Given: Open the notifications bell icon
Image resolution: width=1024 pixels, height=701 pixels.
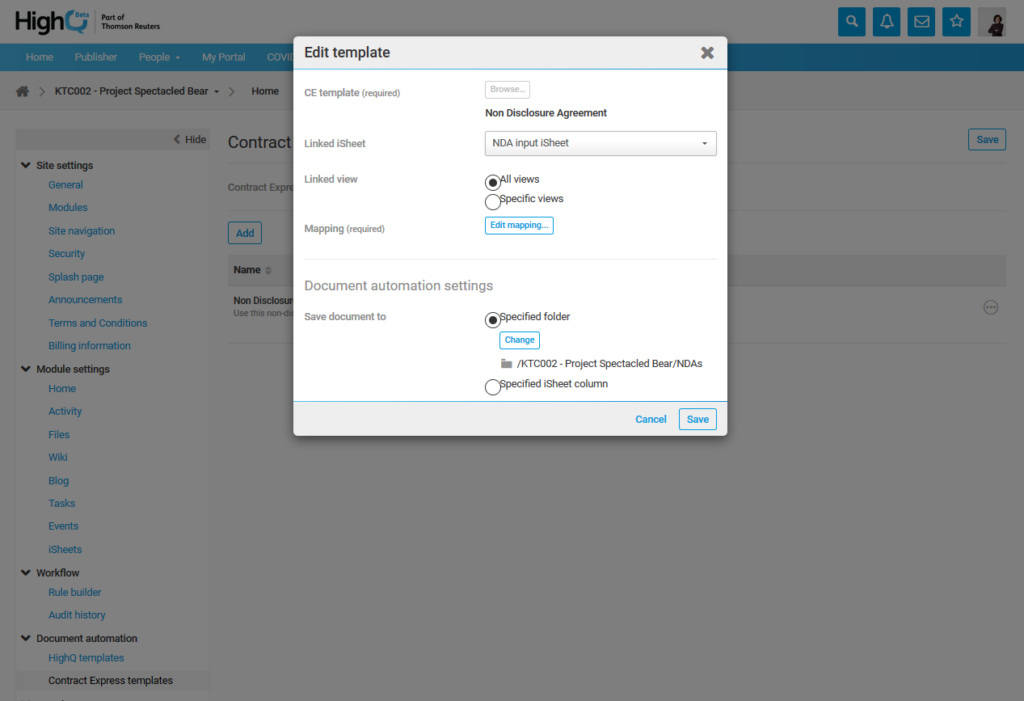Looking at the screenshot, I should [886, 21].
